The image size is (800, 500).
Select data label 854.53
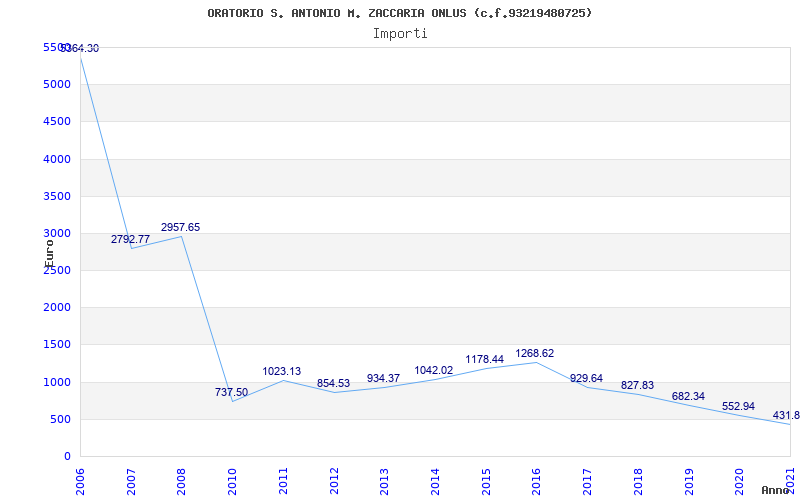(x=333, y=383)
